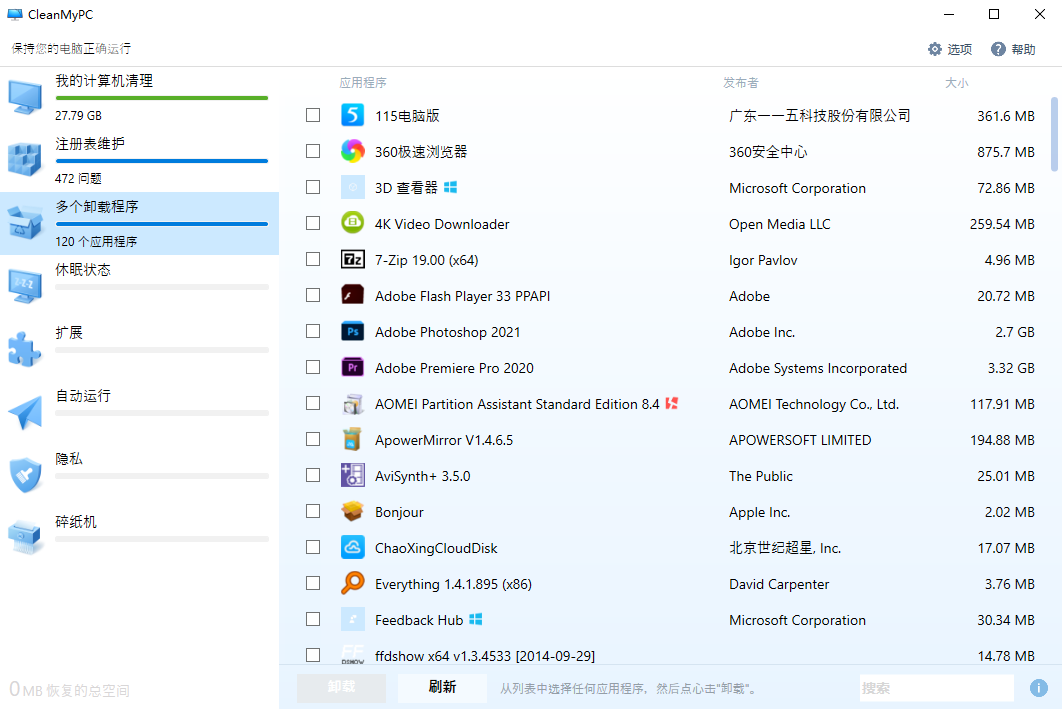Select the 自动运行 paper plane icon

pyautogui.click(x=23, y=411)
